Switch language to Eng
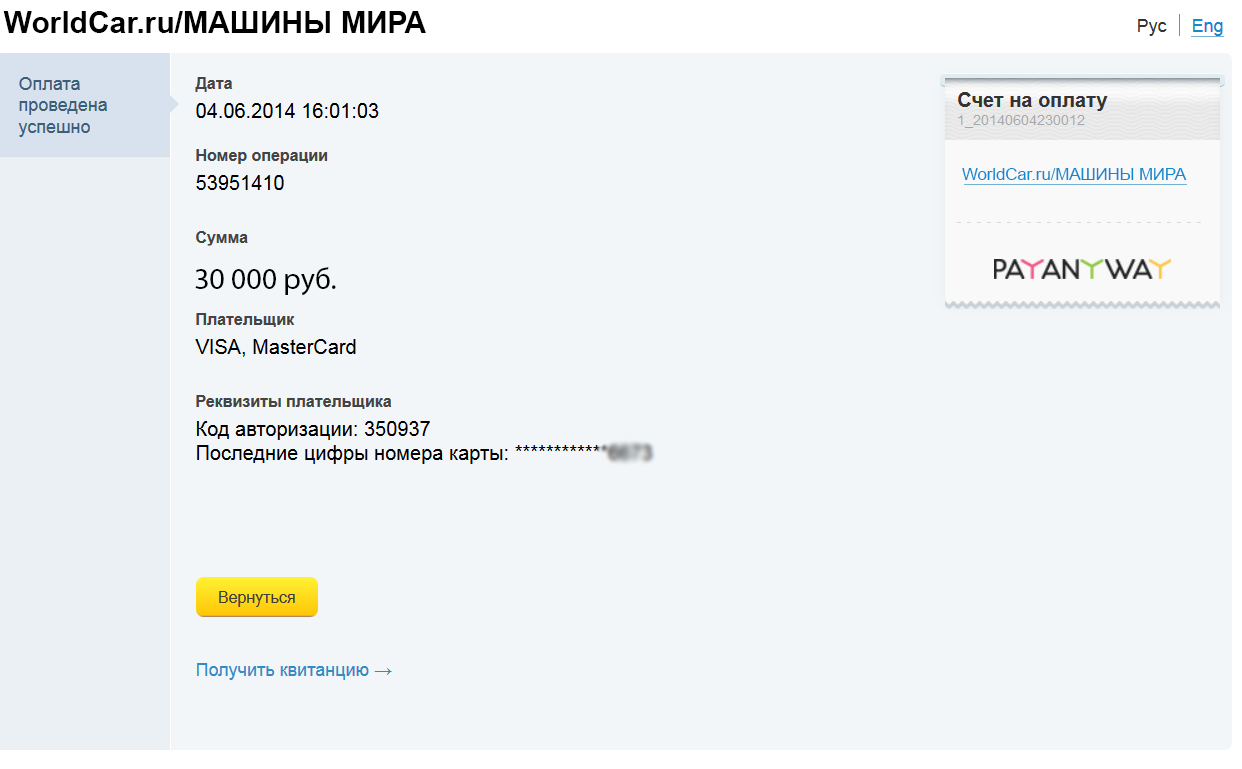The height and width of the screenshot is (769, 1242). click(x=1207, y=26)
